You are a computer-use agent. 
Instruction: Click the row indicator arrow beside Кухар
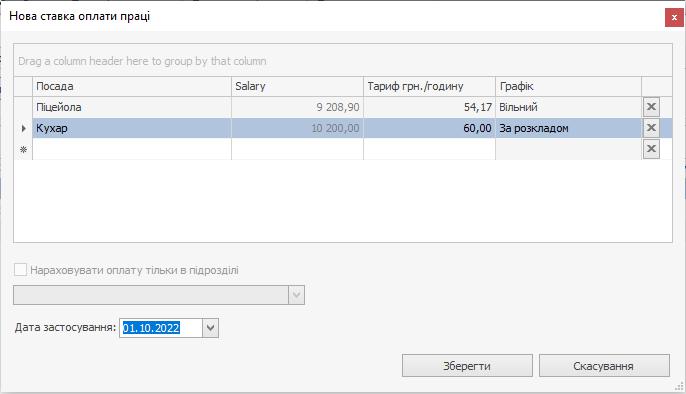point(24,128)
